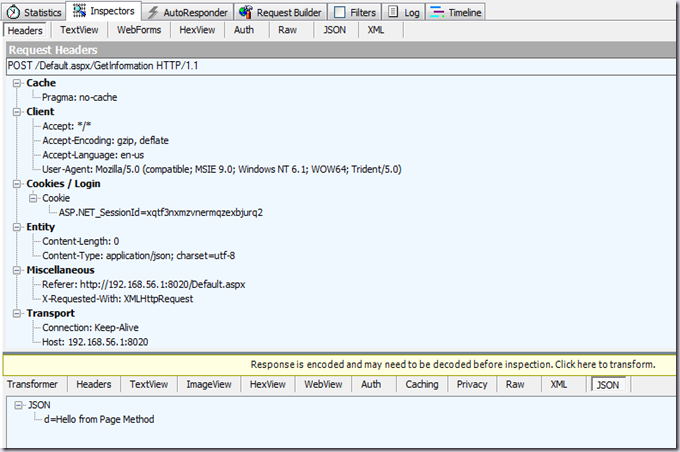
Task: Select the Accept-Language: en-us row
Action: pyautogui.click(x=93, y=155)
